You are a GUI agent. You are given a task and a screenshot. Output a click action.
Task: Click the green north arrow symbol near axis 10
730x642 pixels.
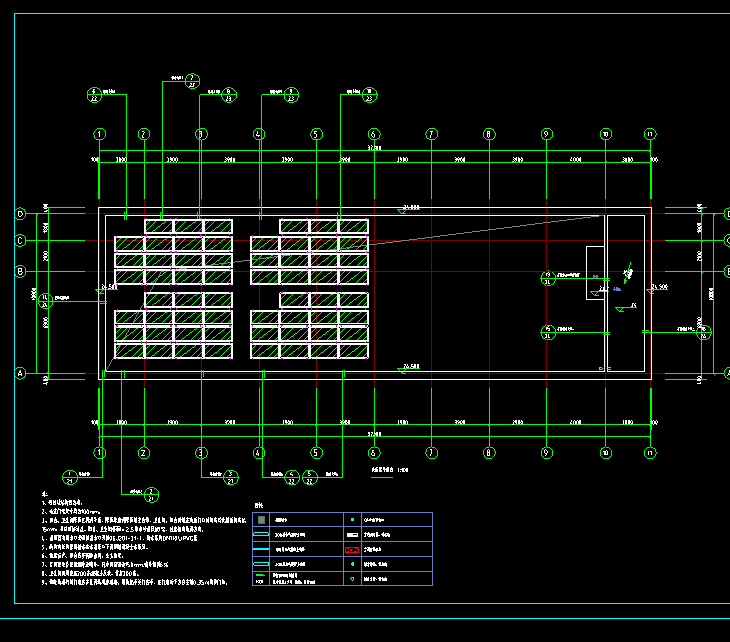tap(627, 273)
